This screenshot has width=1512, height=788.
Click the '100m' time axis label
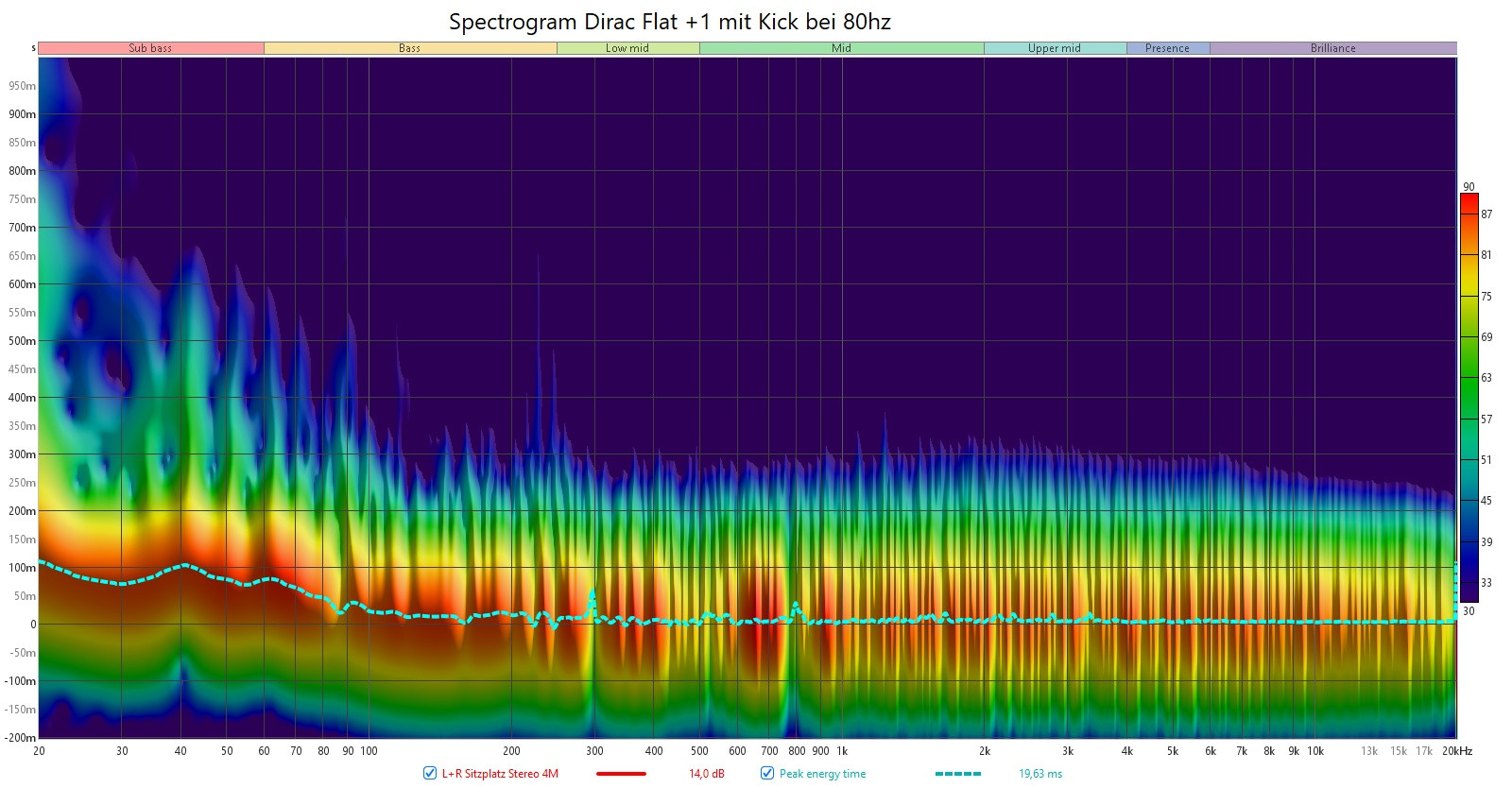click(x=23, y=568)
